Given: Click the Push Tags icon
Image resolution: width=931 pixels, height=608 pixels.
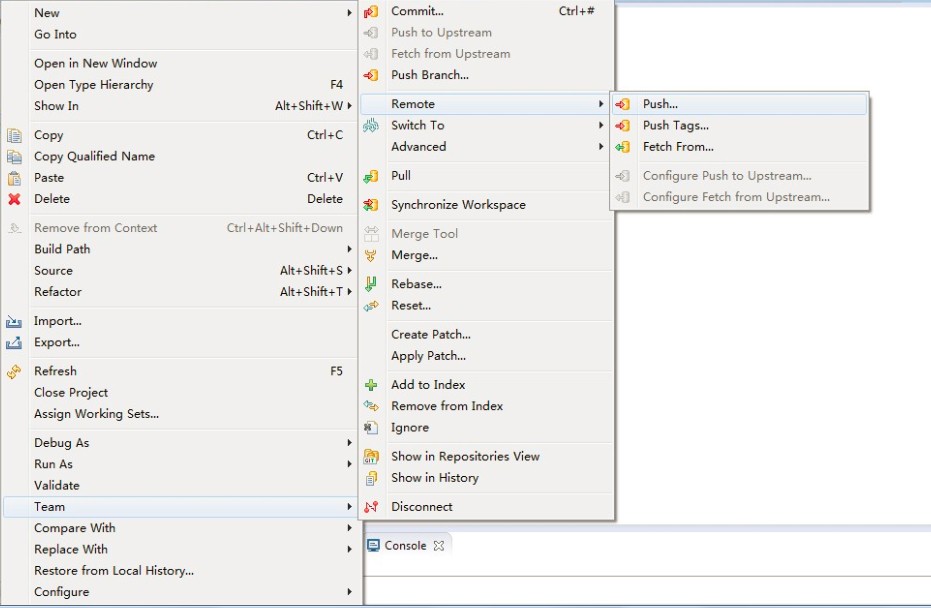Looking at the screenshot, I should pyautogui.click(x=622, y=126).
